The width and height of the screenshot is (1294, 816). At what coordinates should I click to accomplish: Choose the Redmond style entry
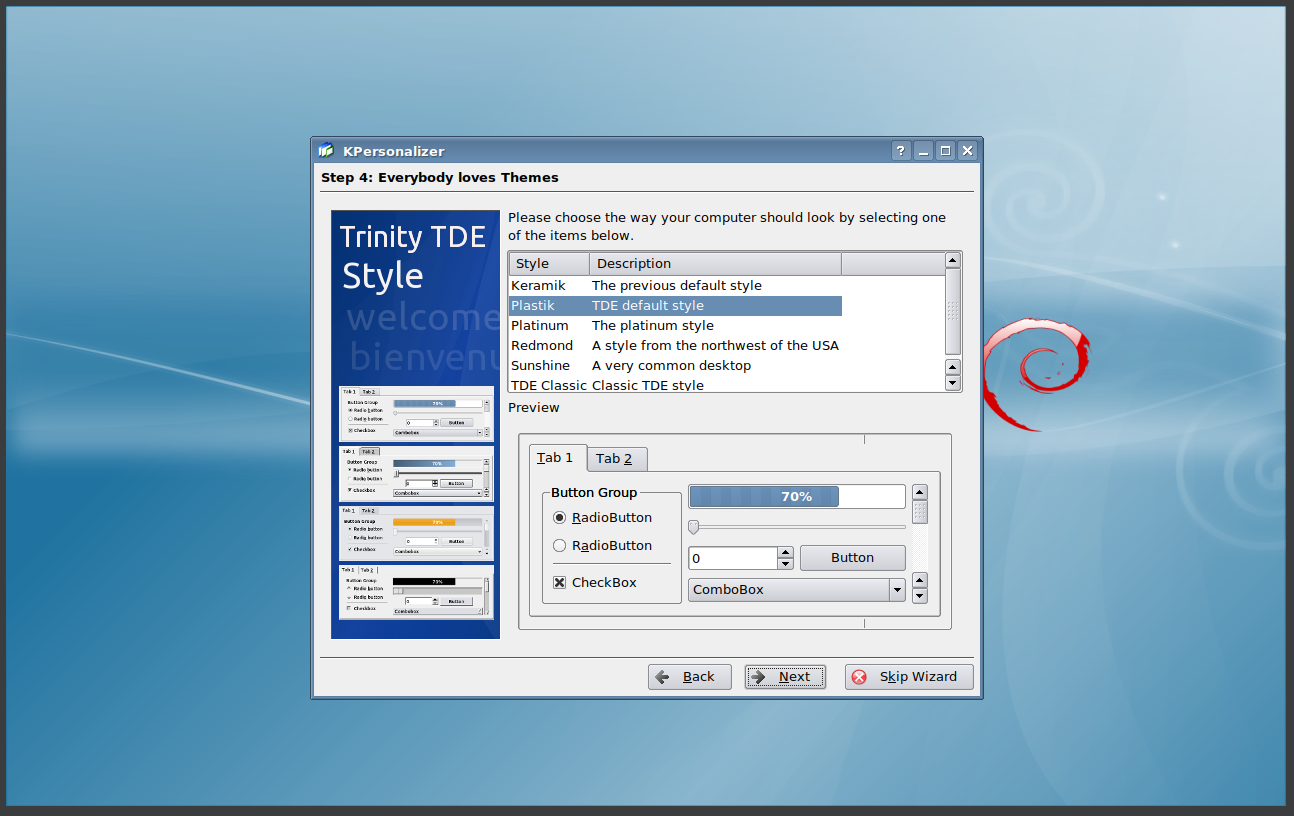click(542, 346)
